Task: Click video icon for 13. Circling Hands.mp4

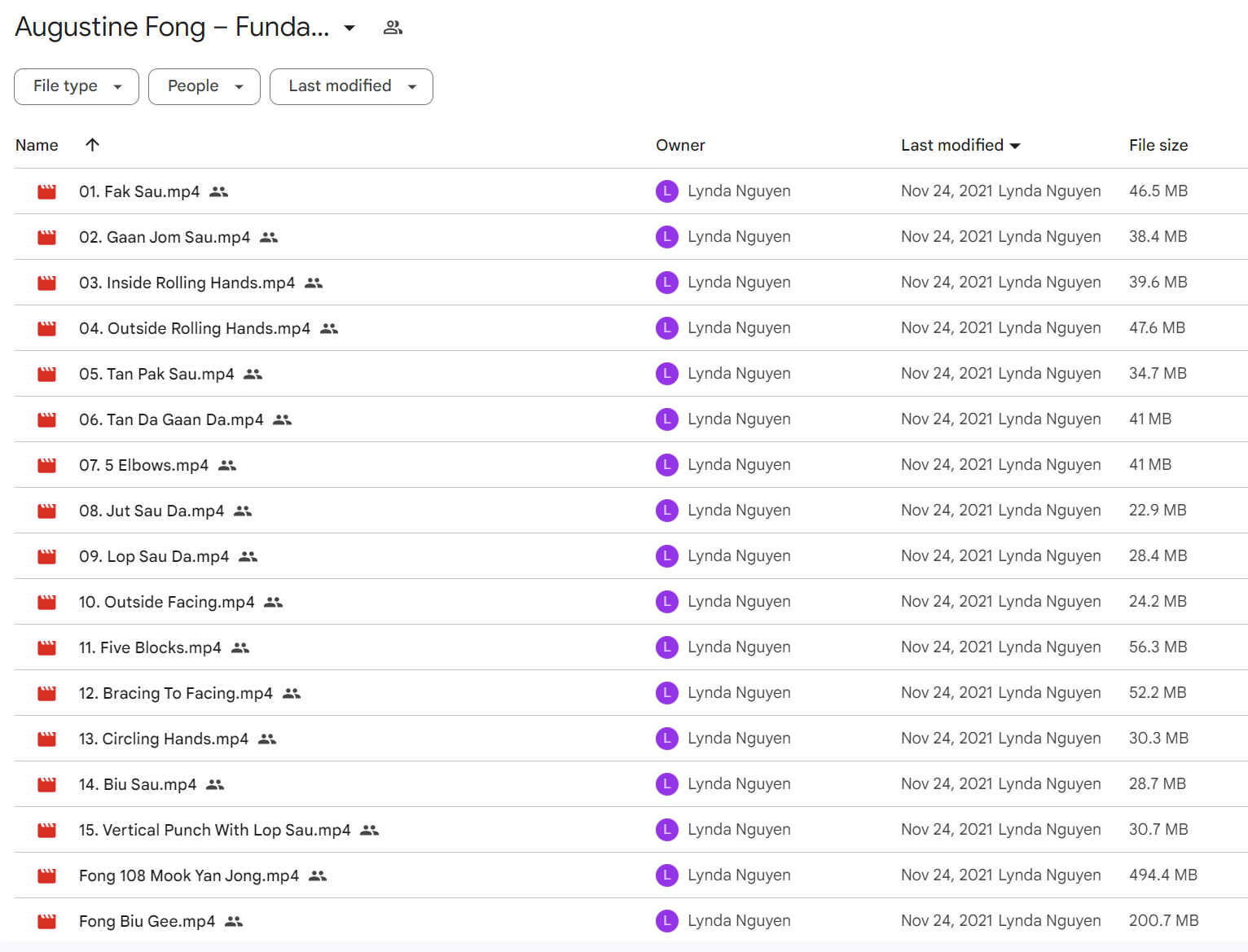Action: point(47,739)
